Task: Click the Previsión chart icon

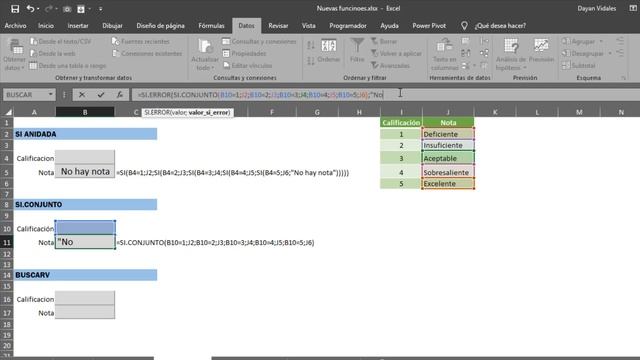Action: click(x=541, y=46)
